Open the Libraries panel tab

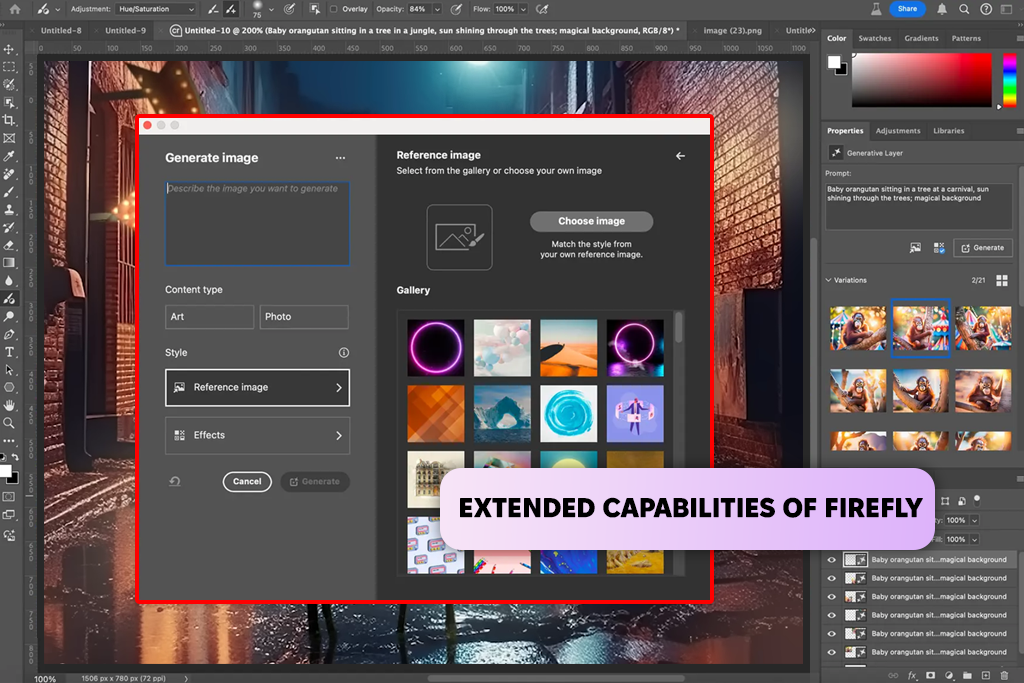[x=948, y=131]
